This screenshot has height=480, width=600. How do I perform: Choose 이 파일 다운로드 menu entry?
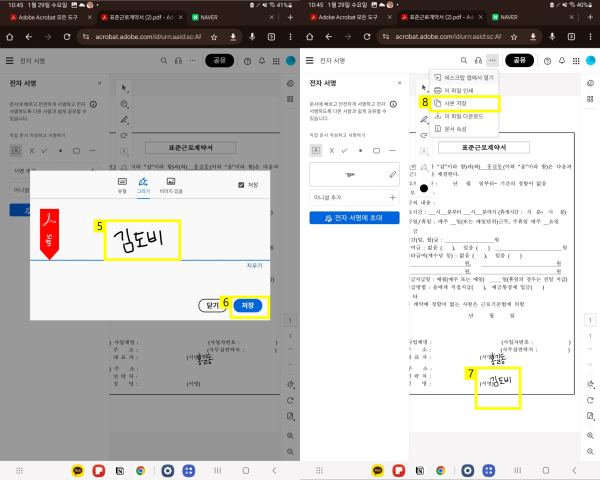coord(464,116)
